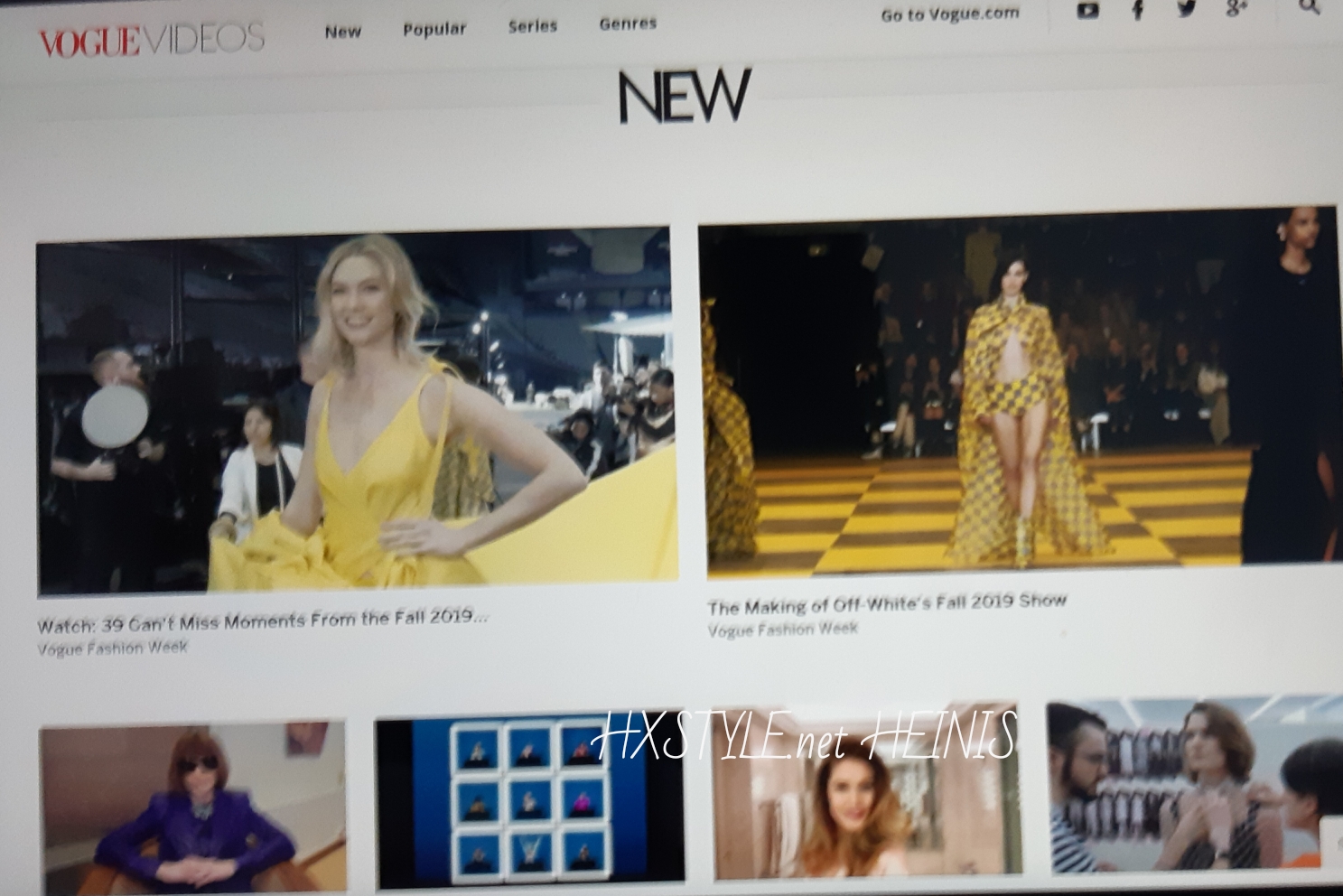
Task: Play the Off-White checkered runway thumbnail
Action: click(1020, 392)
